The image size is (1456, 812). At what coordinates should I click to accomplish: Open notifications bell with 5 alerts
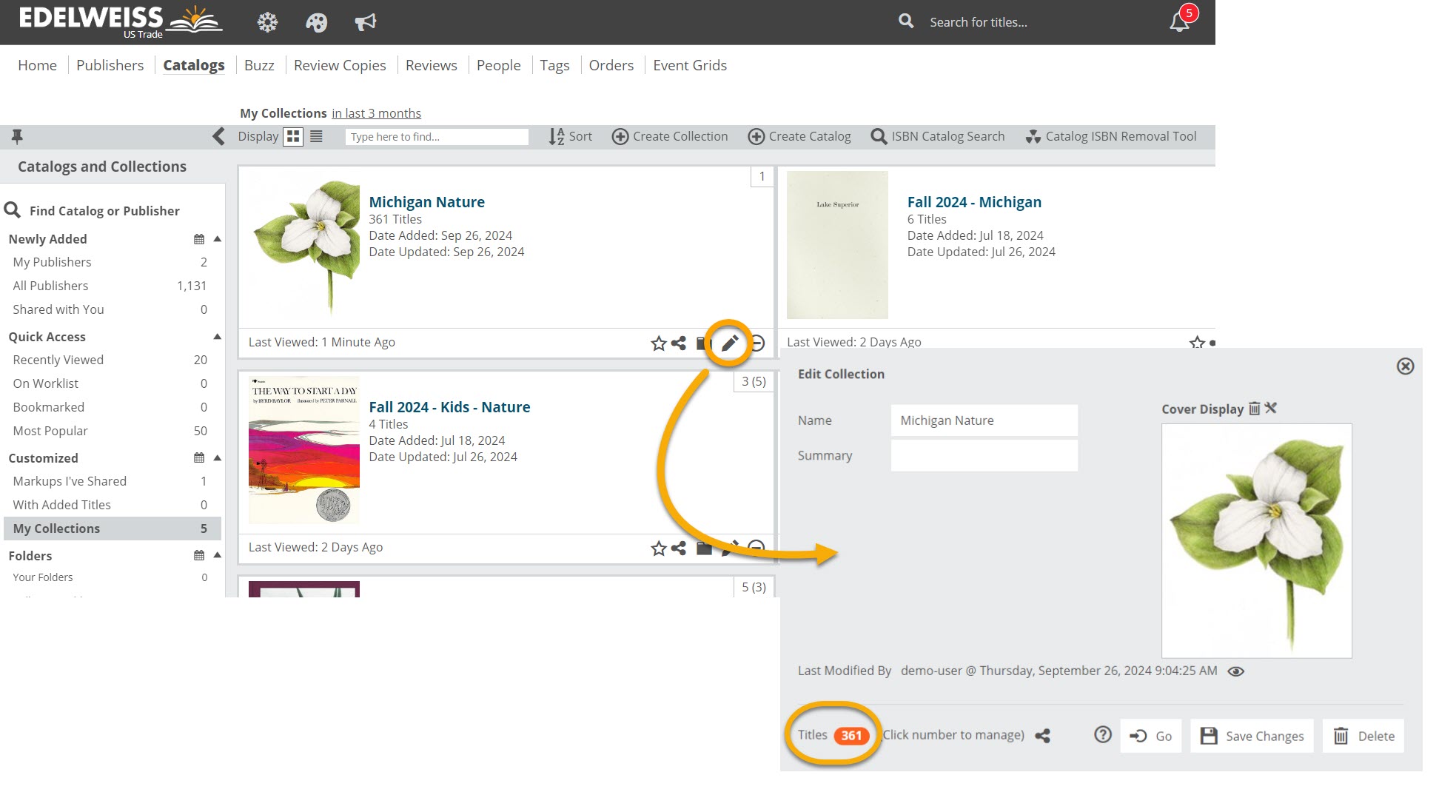point(1182,19)
